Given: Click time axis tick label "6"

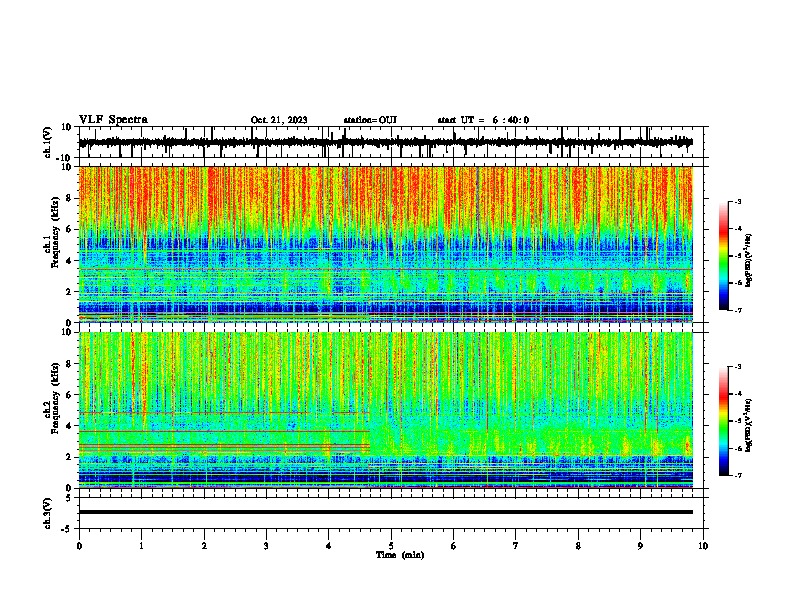Looking at the screenshot, I should click(x=454, y=546).
